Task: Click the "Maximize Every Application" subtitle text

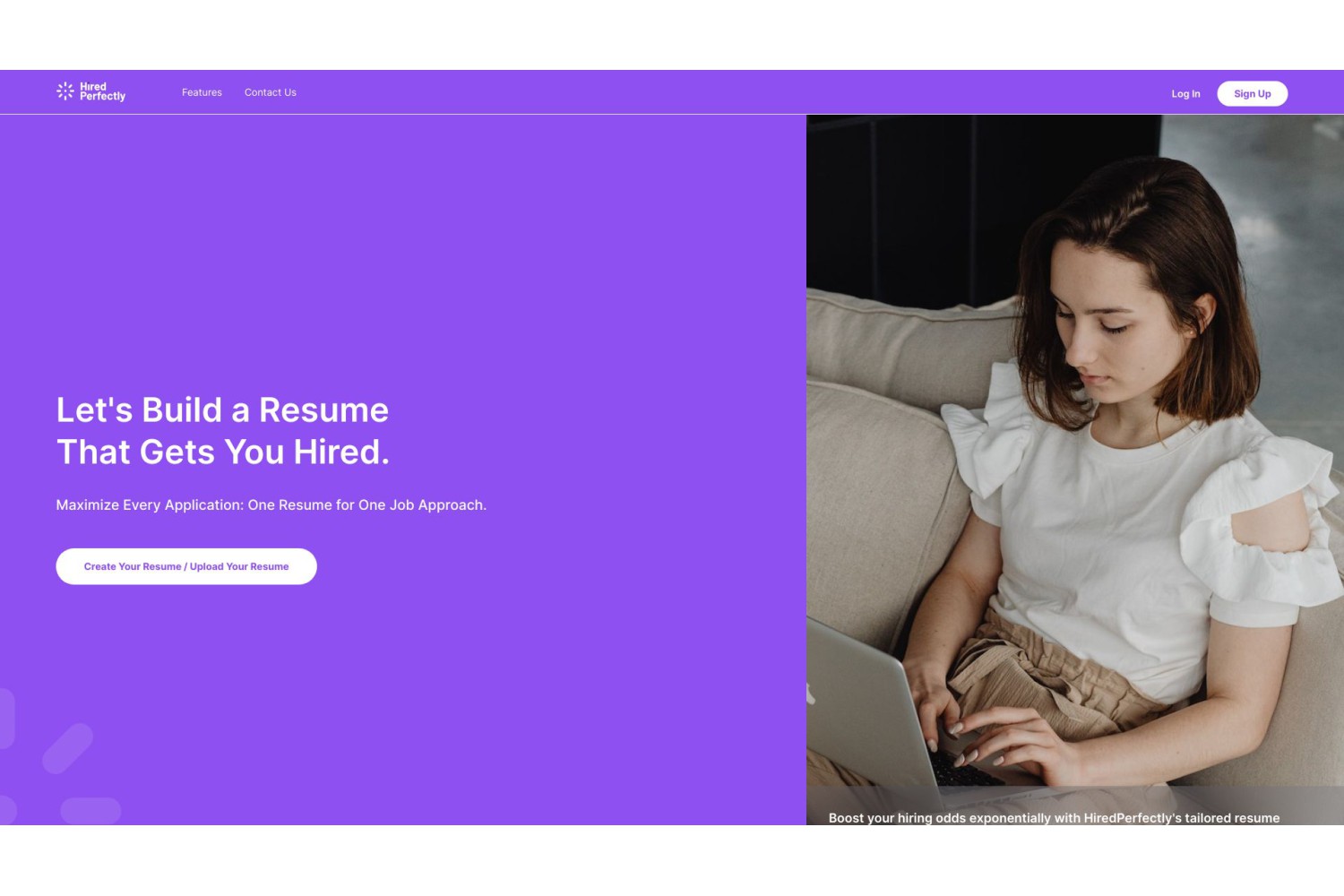Action: [x=271, y=505]
